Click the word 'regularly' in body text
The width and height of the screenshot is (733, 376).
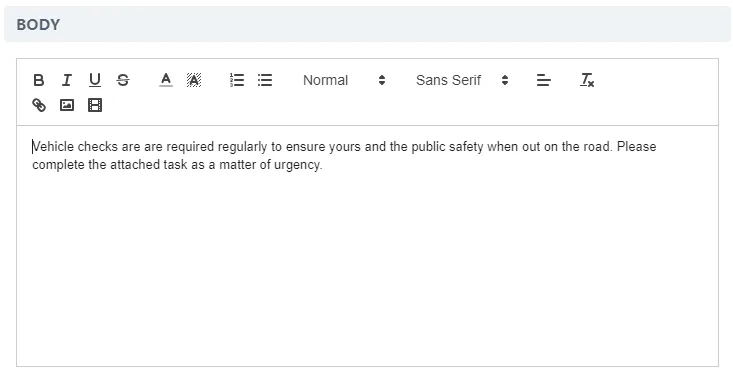coord(242,147)
